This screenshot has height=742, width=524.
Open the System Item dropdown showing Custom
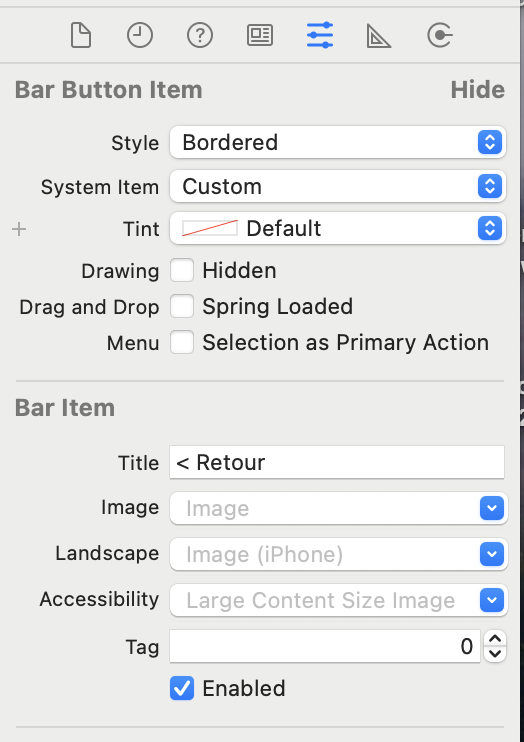[338, 186]
